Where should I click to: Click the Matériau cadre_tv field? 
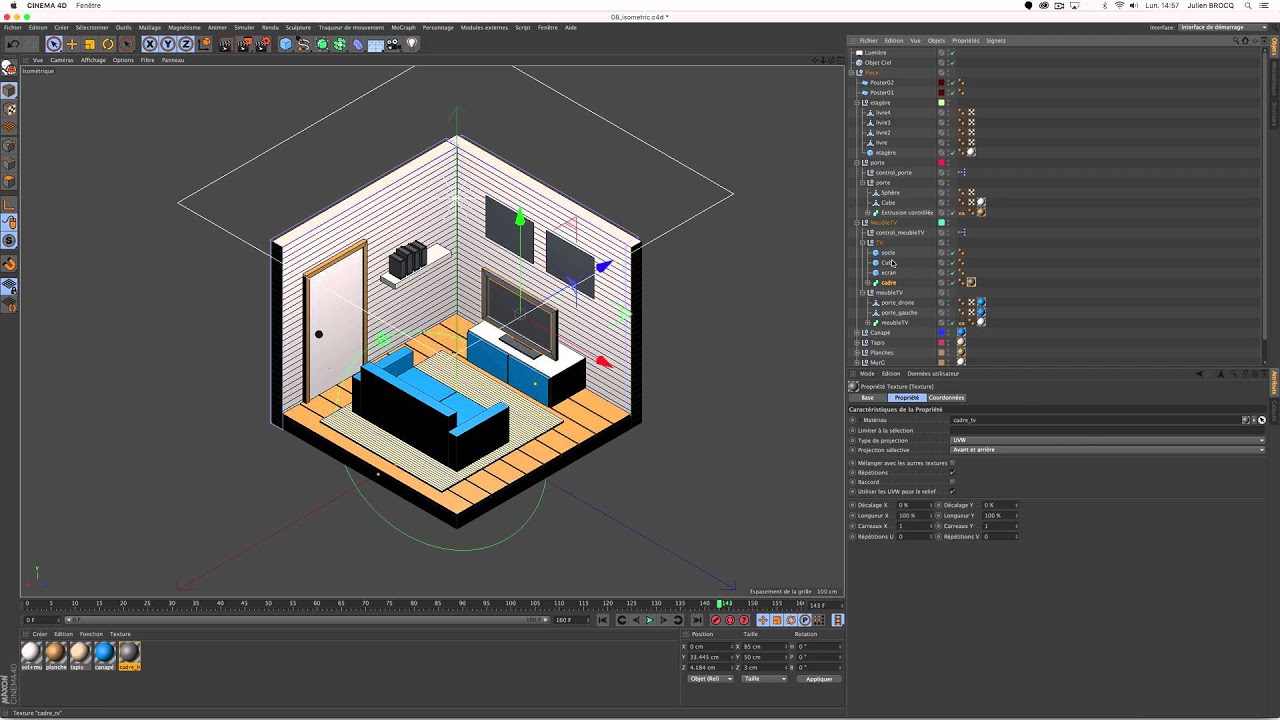(x=1095, y=420)
